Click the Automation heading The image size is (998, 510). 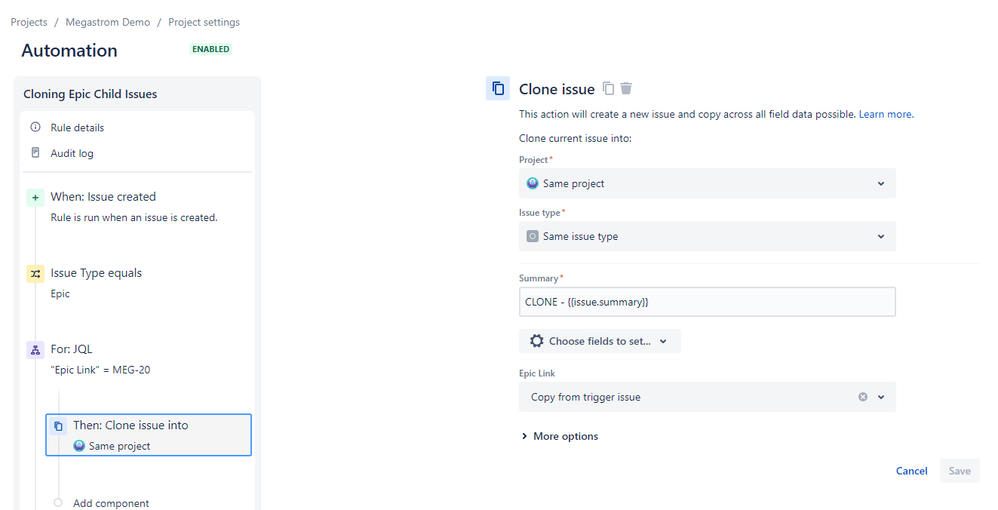69,50
